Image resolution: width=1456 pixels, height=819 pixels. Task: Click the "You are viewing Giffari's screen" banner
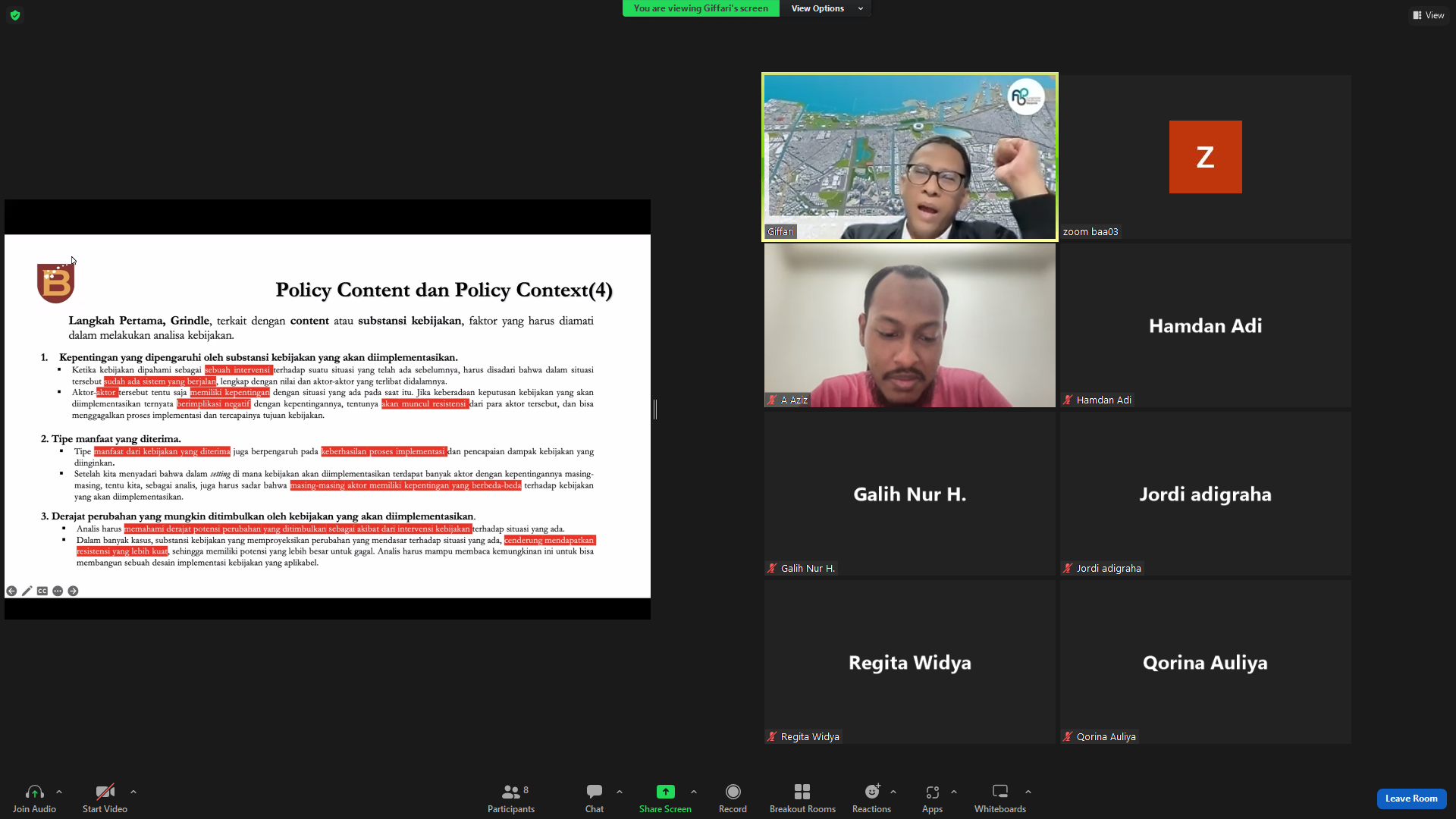point(701,8)
